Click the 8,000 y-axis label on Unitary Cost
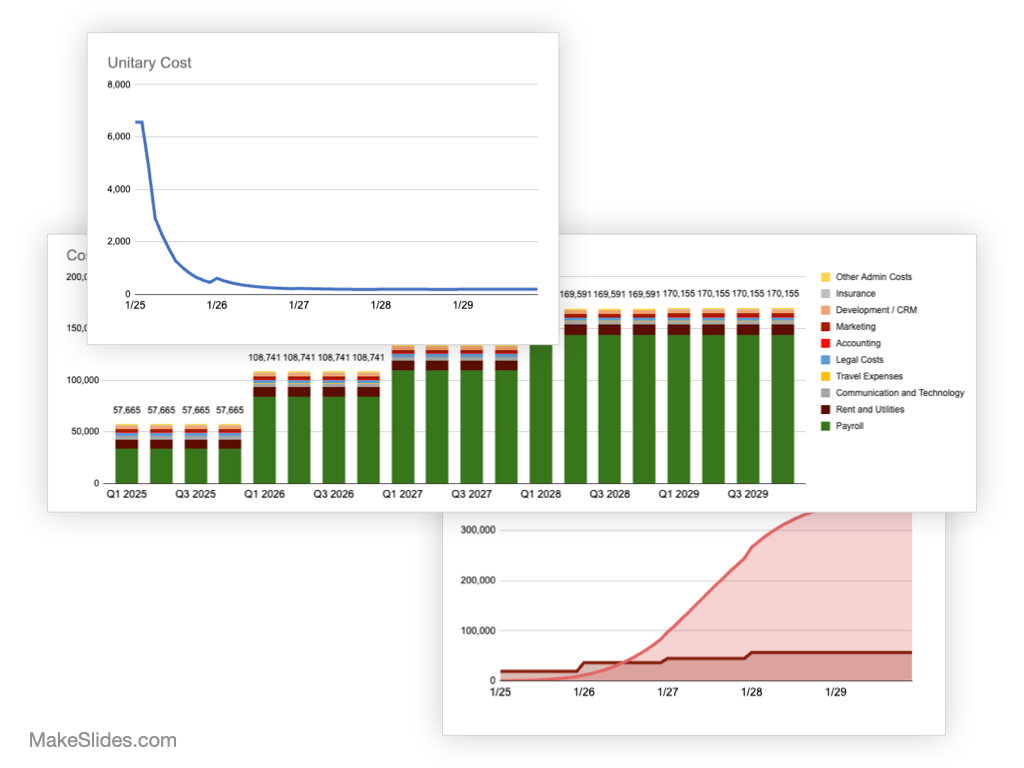This screenshot has height=768, width=1024. pos(117,85)
